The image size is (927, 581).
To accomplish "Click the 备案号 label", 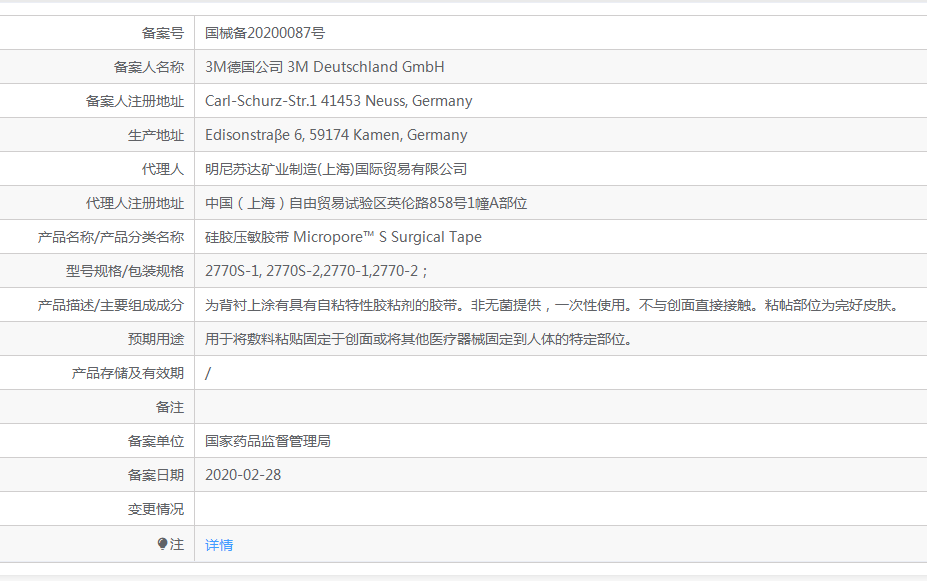I will [163, 33].
